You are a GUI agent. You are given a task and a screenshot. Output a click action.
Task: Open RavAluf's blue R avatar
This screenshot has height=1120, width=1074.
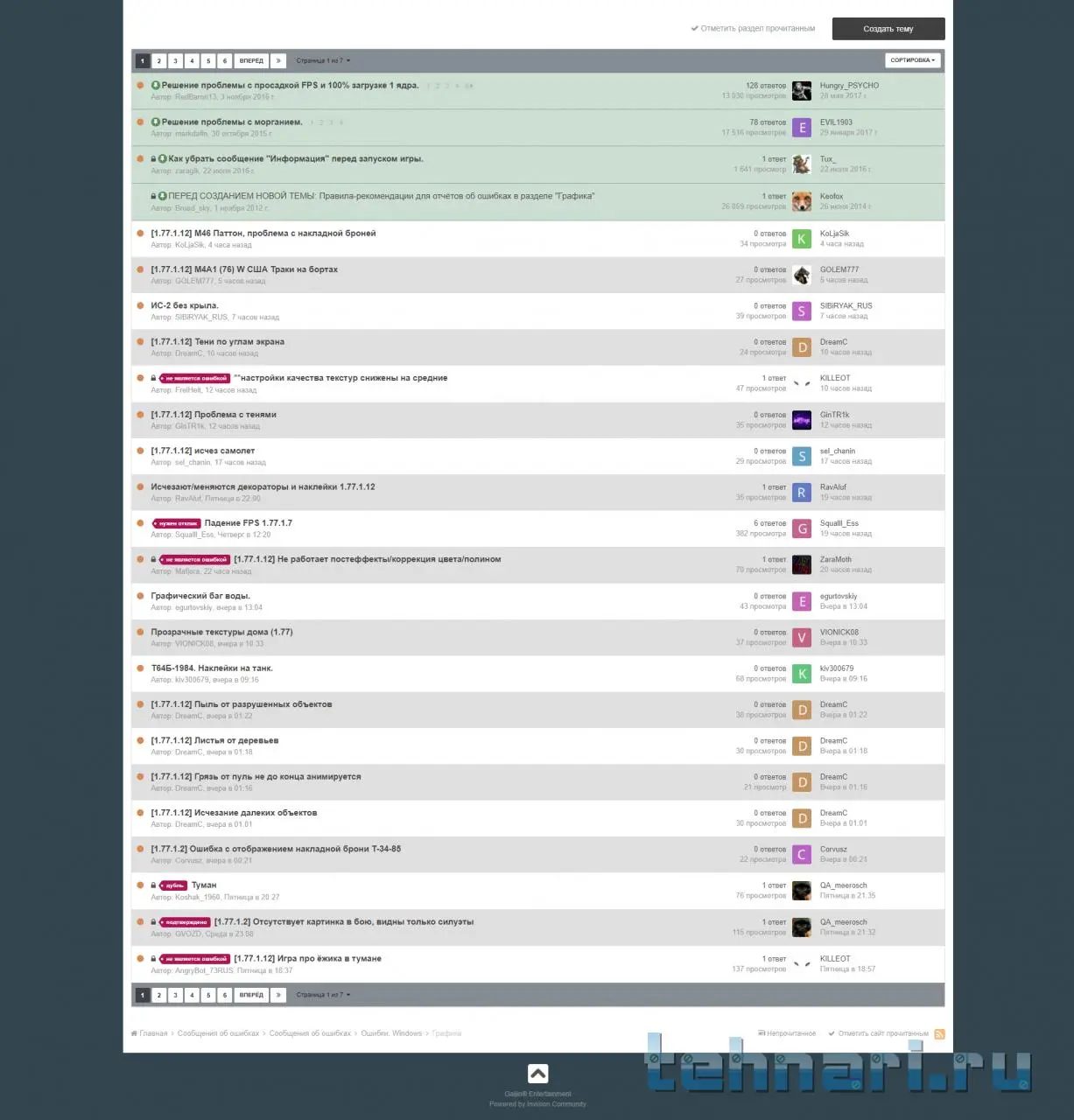coord(802,493)
